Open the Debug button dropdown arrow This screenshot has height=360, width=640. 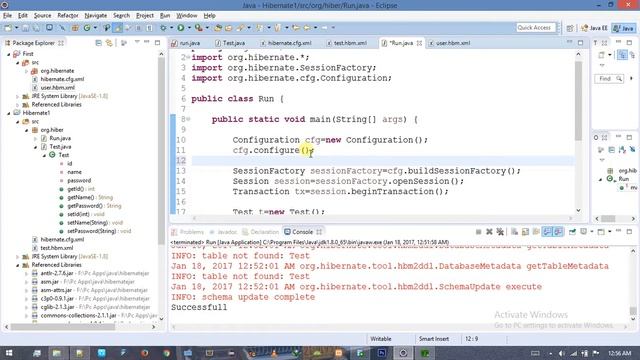(x=171, y=28)
